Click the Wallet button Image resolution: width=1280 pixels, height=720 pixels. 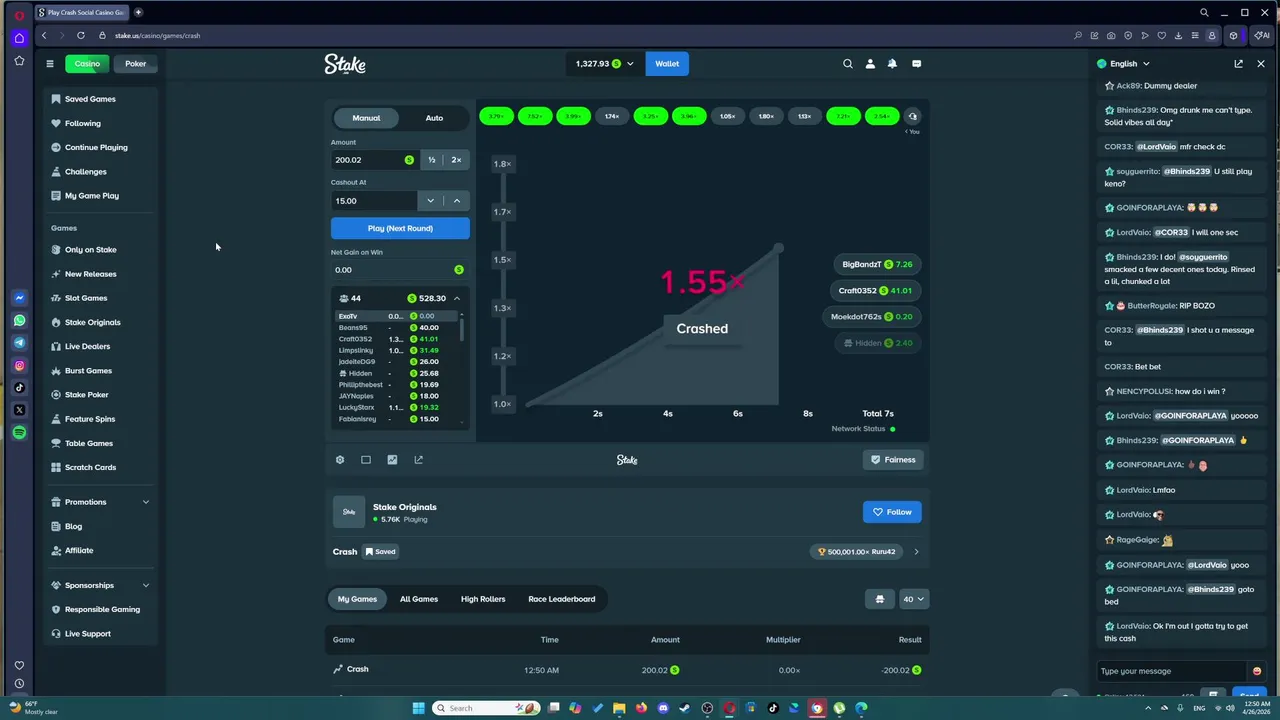pyautogui.click(x=667, y=64)
